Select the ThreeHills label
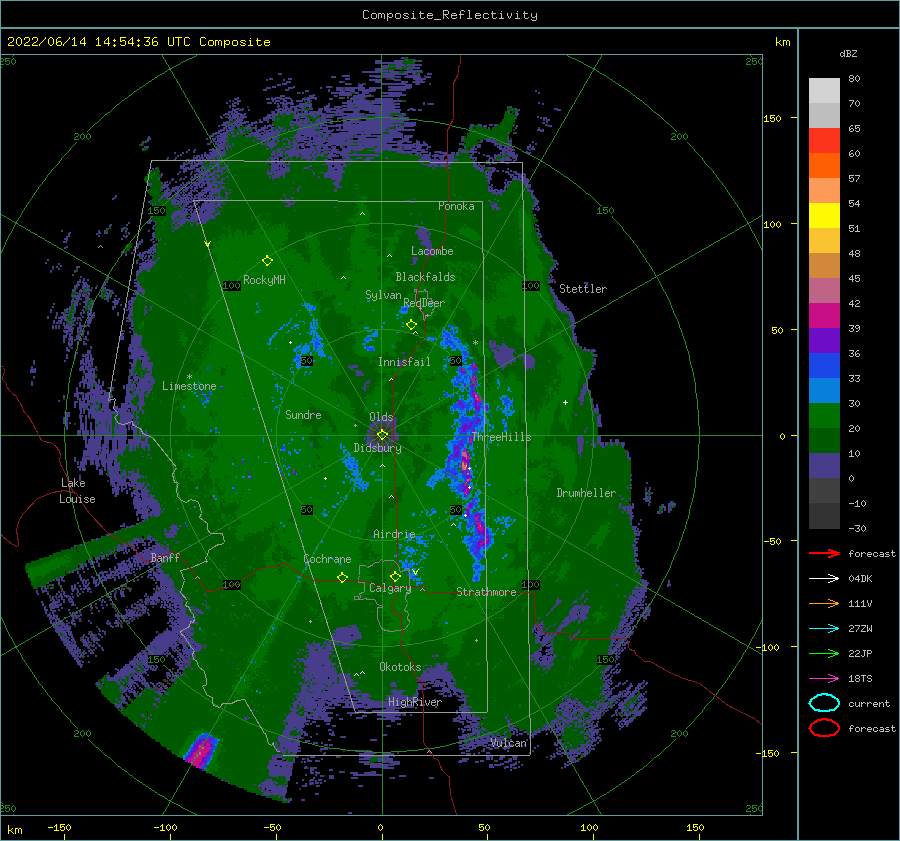 (502, 437)
